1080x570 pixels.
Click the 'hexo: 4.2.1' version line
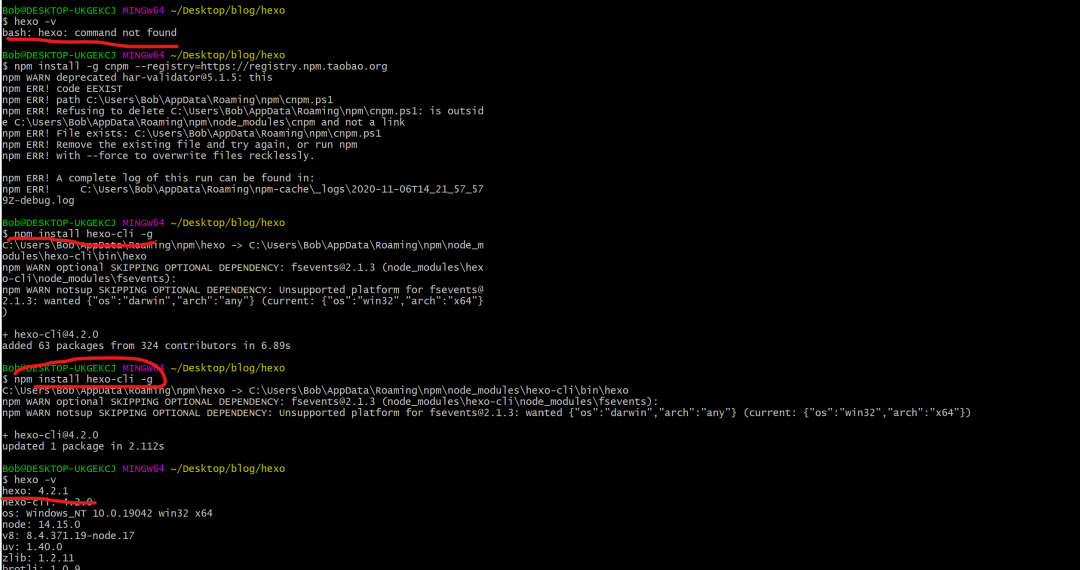(35, 491)
